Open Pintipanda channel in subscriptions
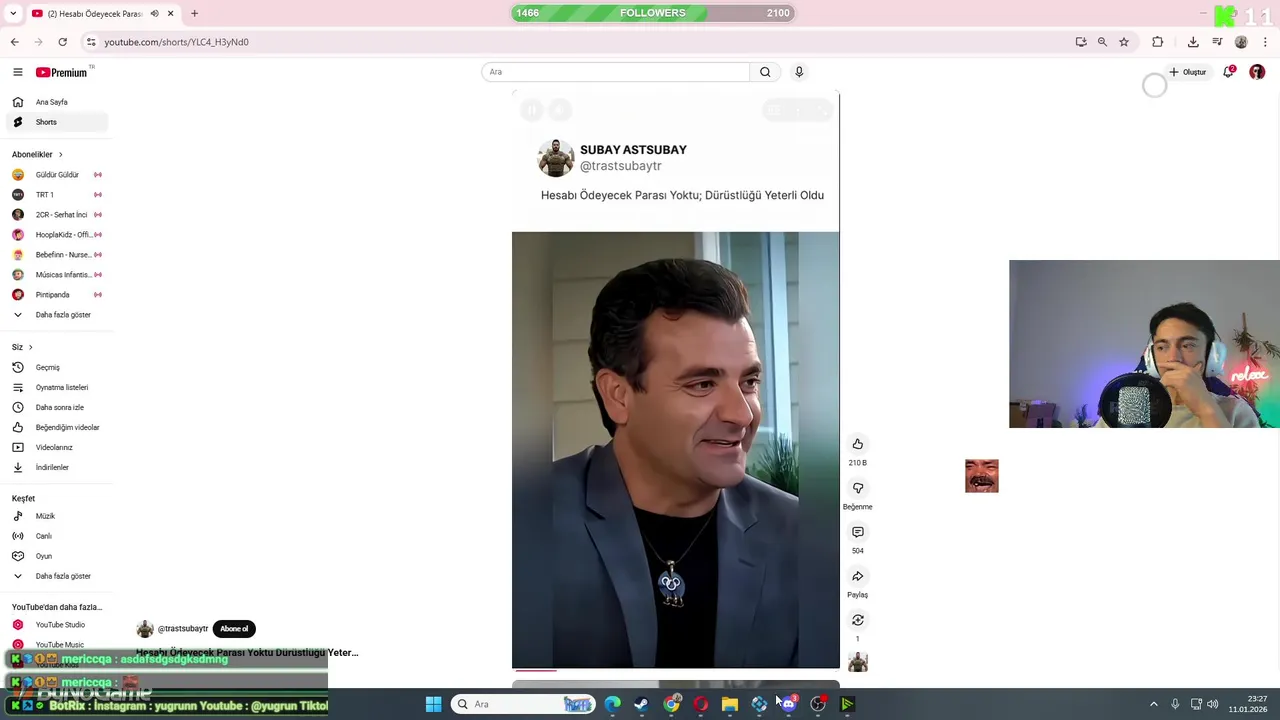The width and height of the screenshot is (1280, 720). point(56,295)
